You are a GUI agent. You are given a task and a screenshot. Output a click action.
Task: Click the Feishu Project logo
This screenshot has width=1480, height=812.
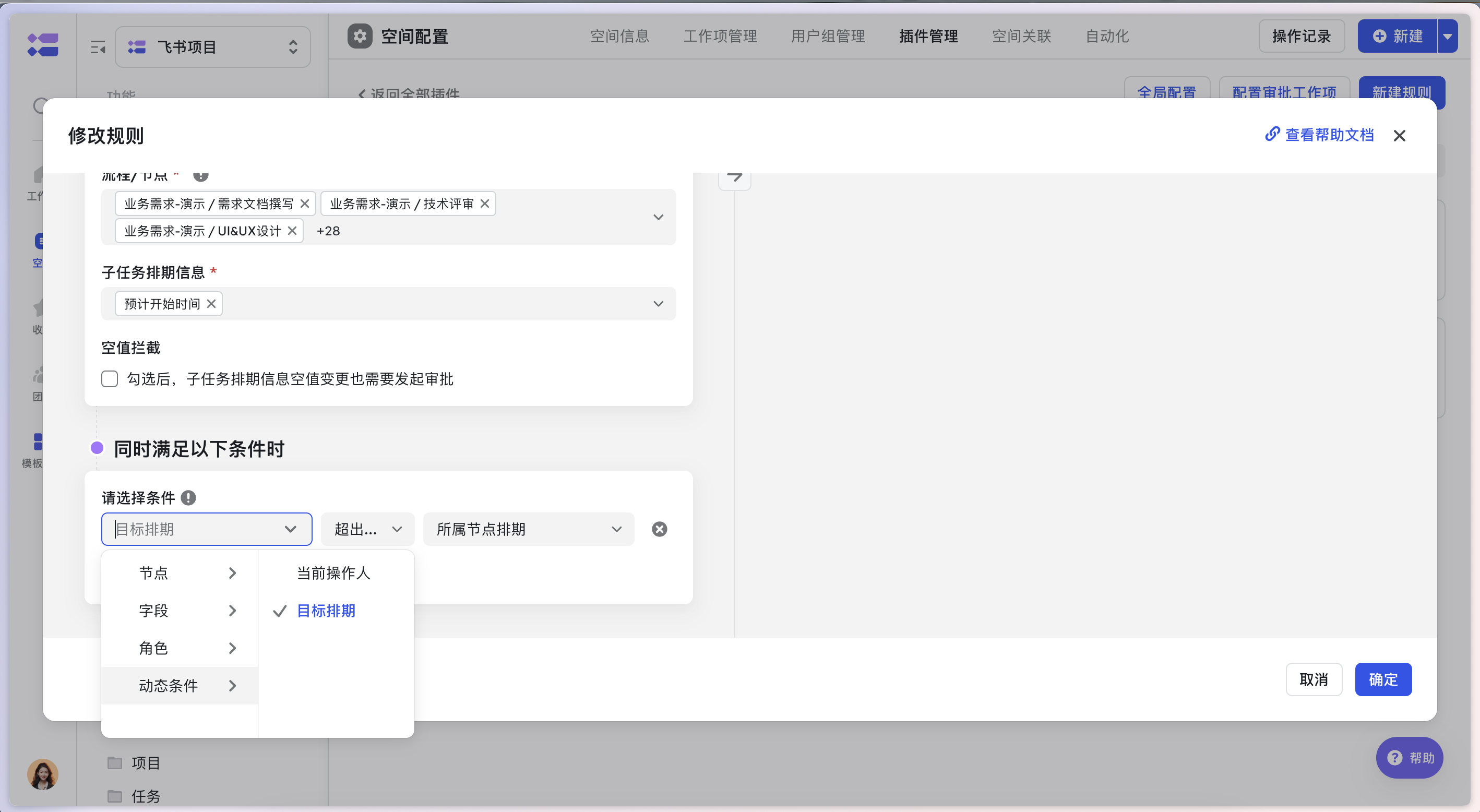tap(42, 45)
